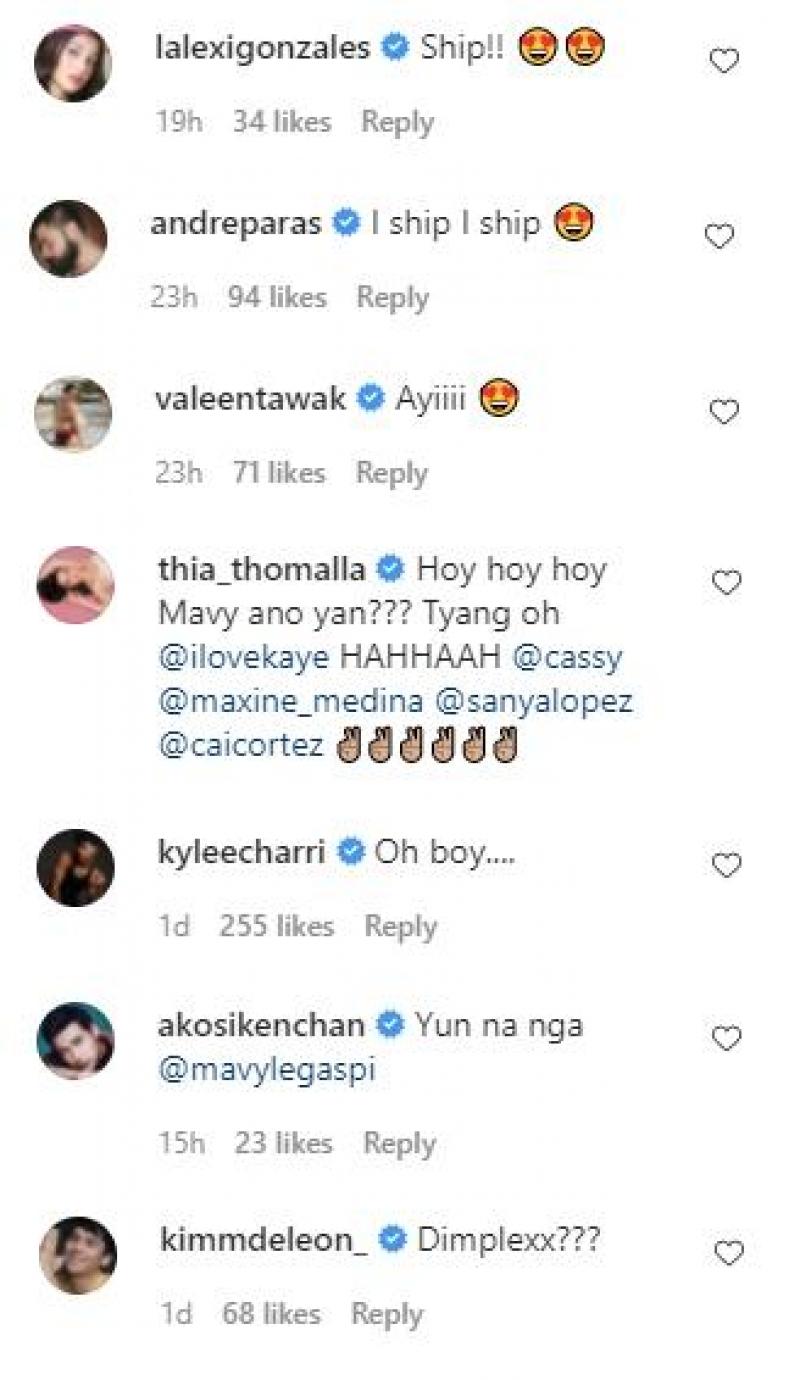This screenshot has height=1380, width=800.
Task: Open valeentawak's profile via username
Action: pos(251,399)
